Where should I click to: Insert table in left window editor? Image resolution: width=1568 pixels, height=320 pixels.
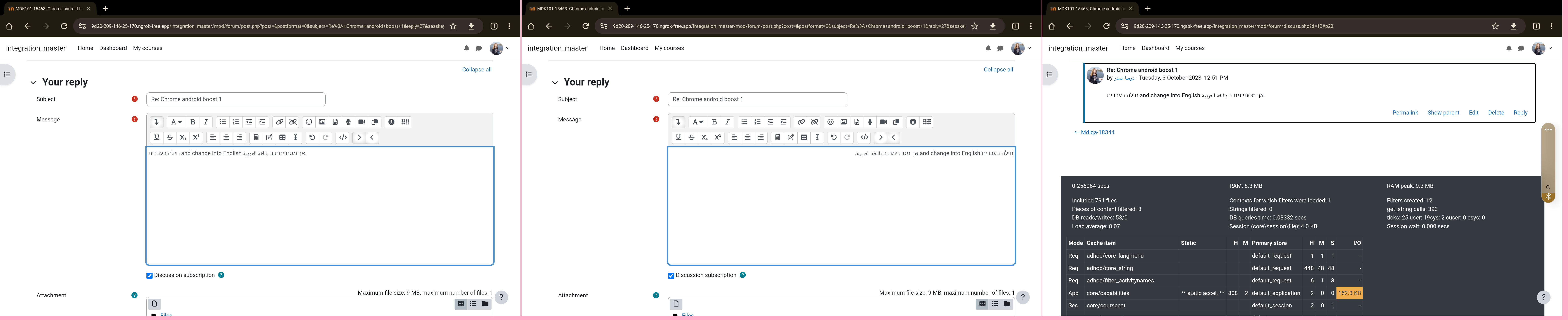tap(283, 137)
